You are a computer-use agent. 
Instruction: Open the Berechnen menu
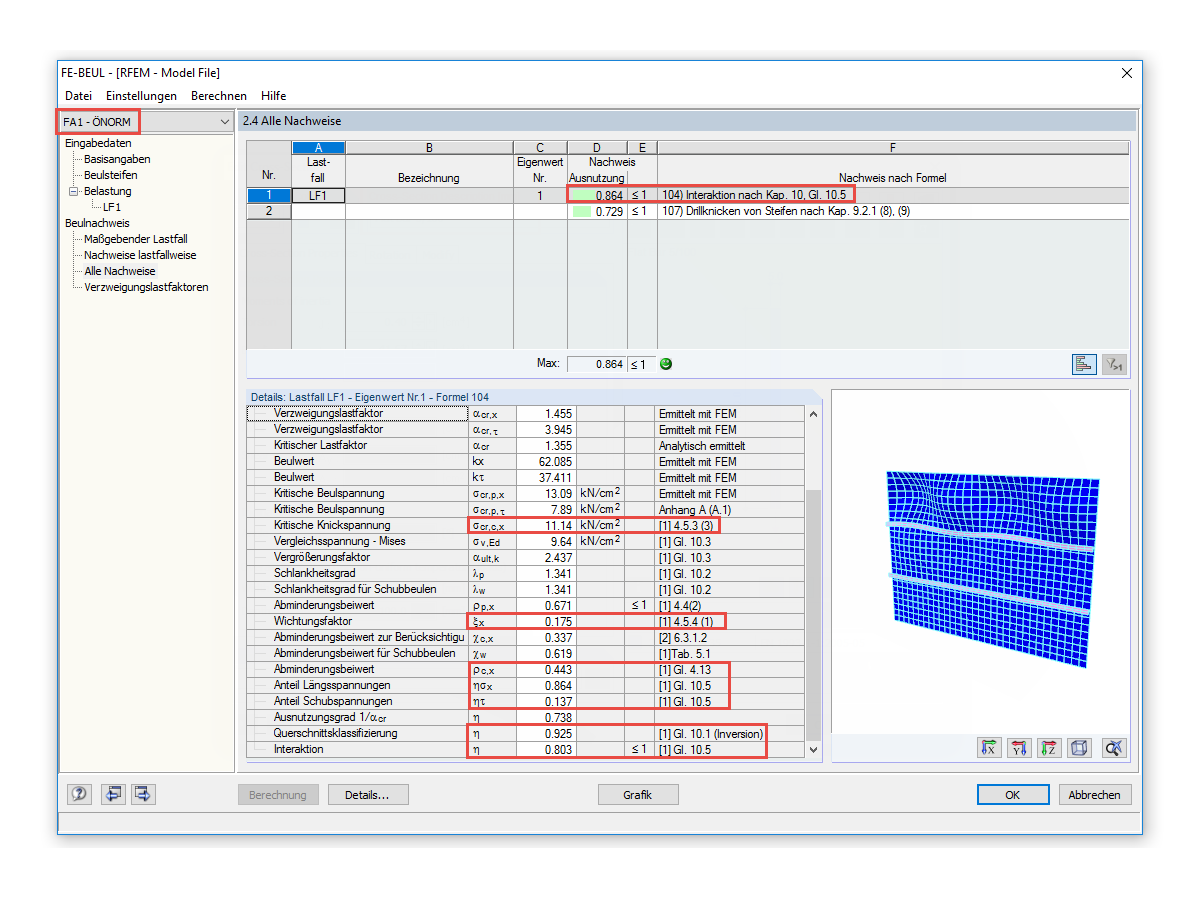pyautogui.click(x=219, y=96)
